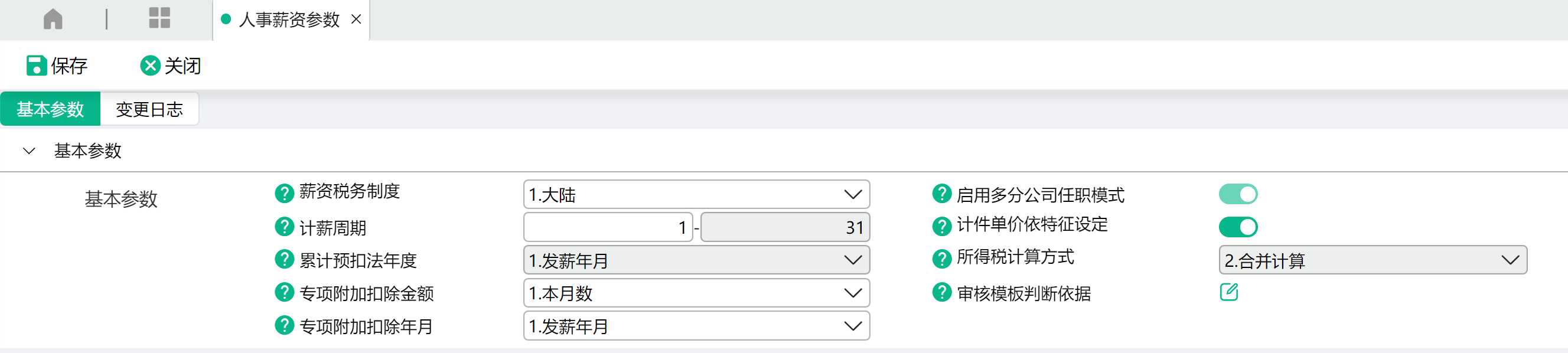
Task: Click the help icon beside 所得税计算方式
Action: point(941,259)
